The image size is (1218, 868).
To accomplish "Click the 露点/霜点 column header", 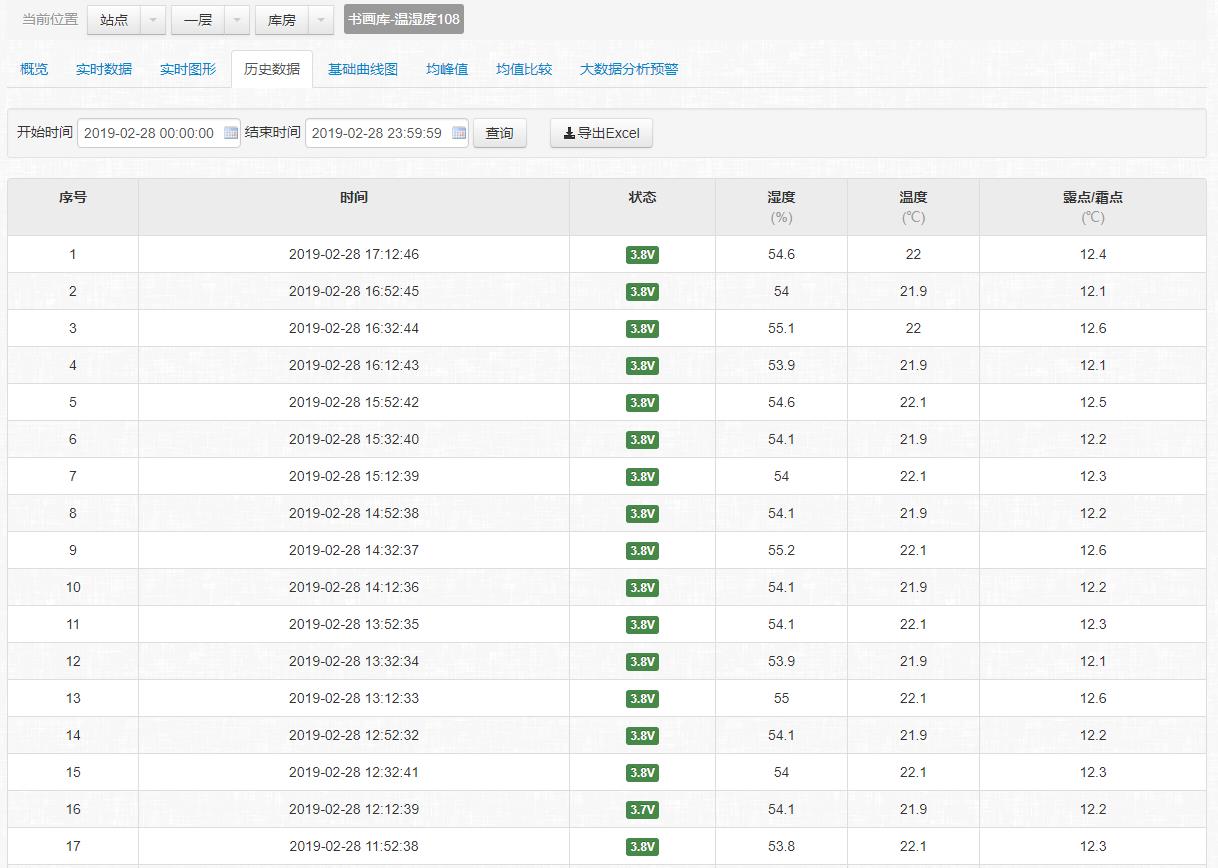I will tap(1093, 207).
